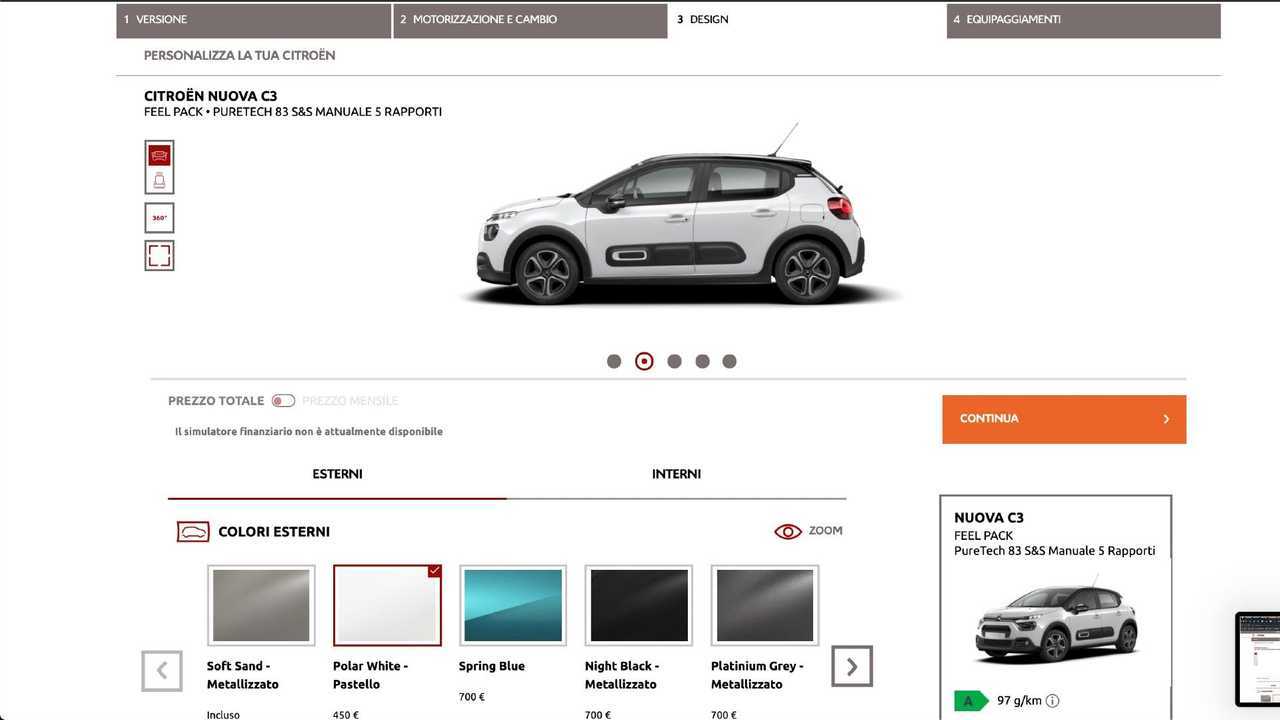The width and height of the screenshot is (1280, 720).
Task: Click the Colori Esterni car icon
Action: 193,532
